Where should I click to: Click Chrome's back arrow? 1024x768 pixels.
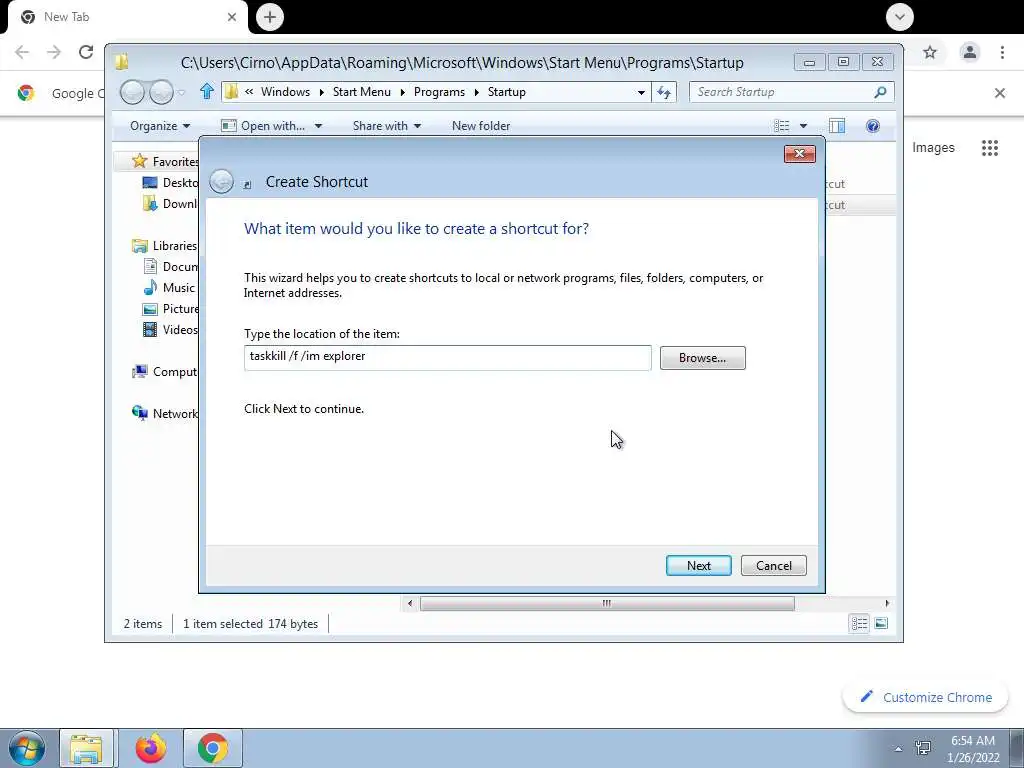point(22,52)
